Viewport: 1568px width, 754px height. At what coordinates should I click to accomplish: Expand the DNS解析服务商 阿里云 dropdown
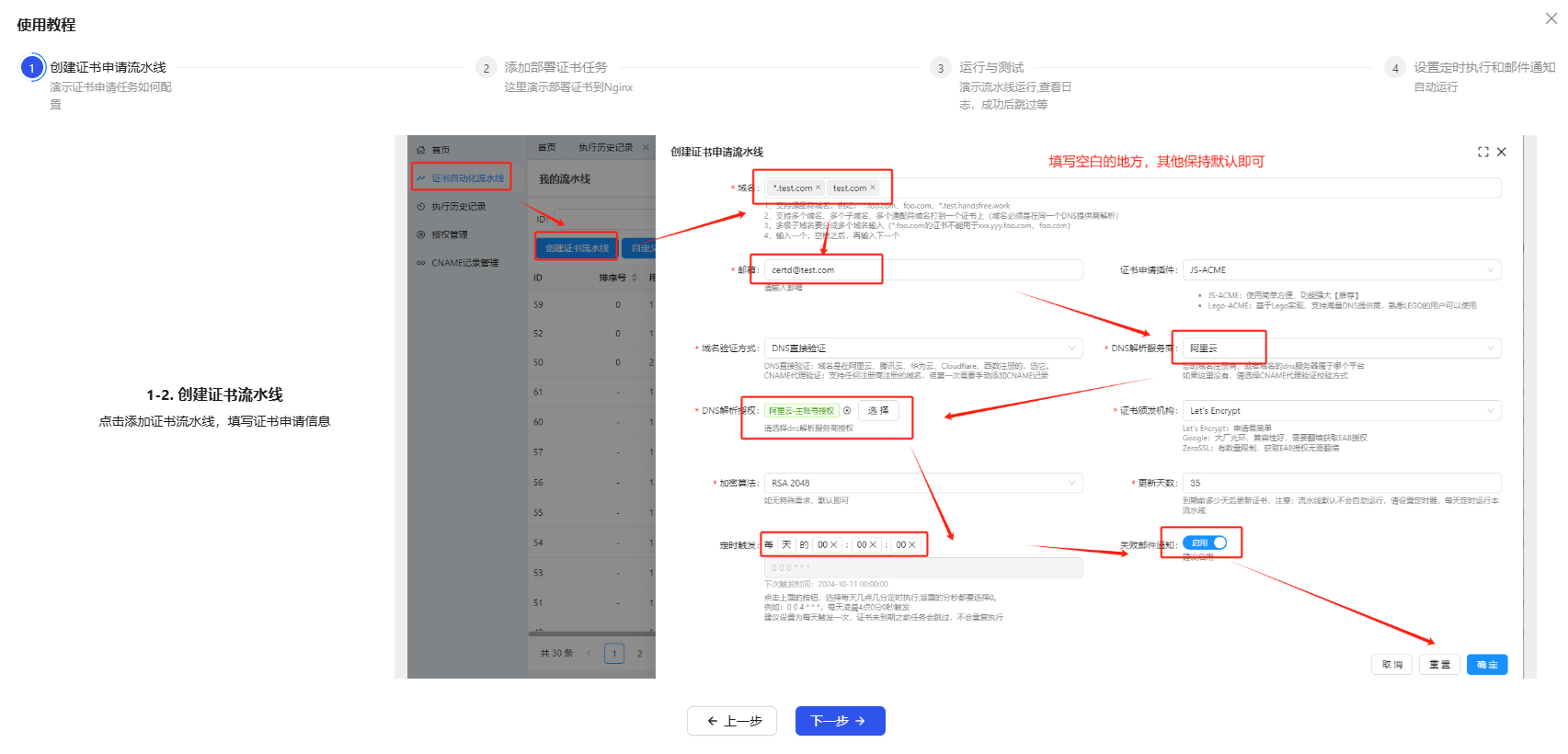tap(1341, 348)
